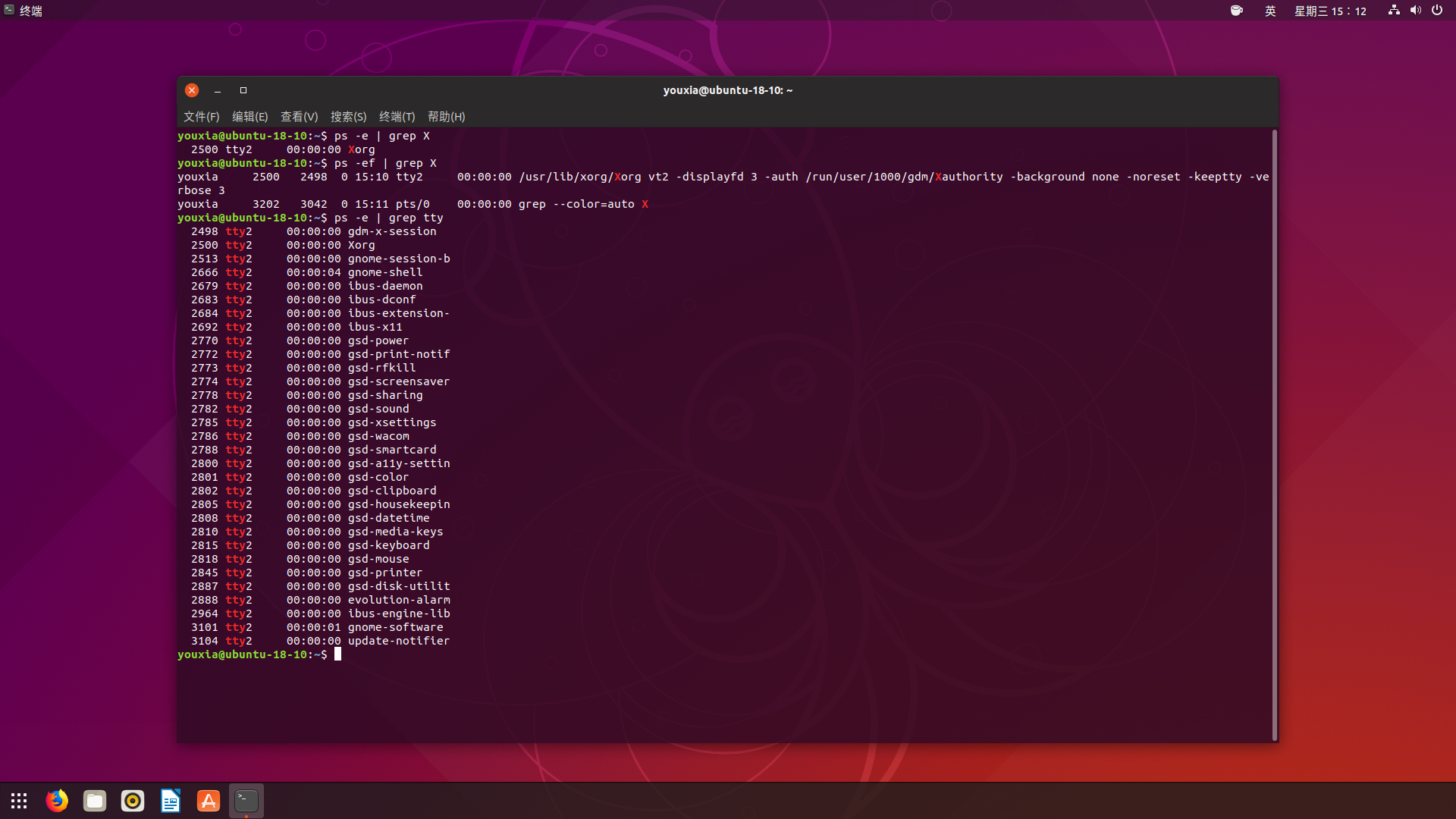Image resolution: width=1456 pixels, height=819 pixels.
Task: Click the 'grep --color=auto X' text
Action: click(x=583, y=204)
